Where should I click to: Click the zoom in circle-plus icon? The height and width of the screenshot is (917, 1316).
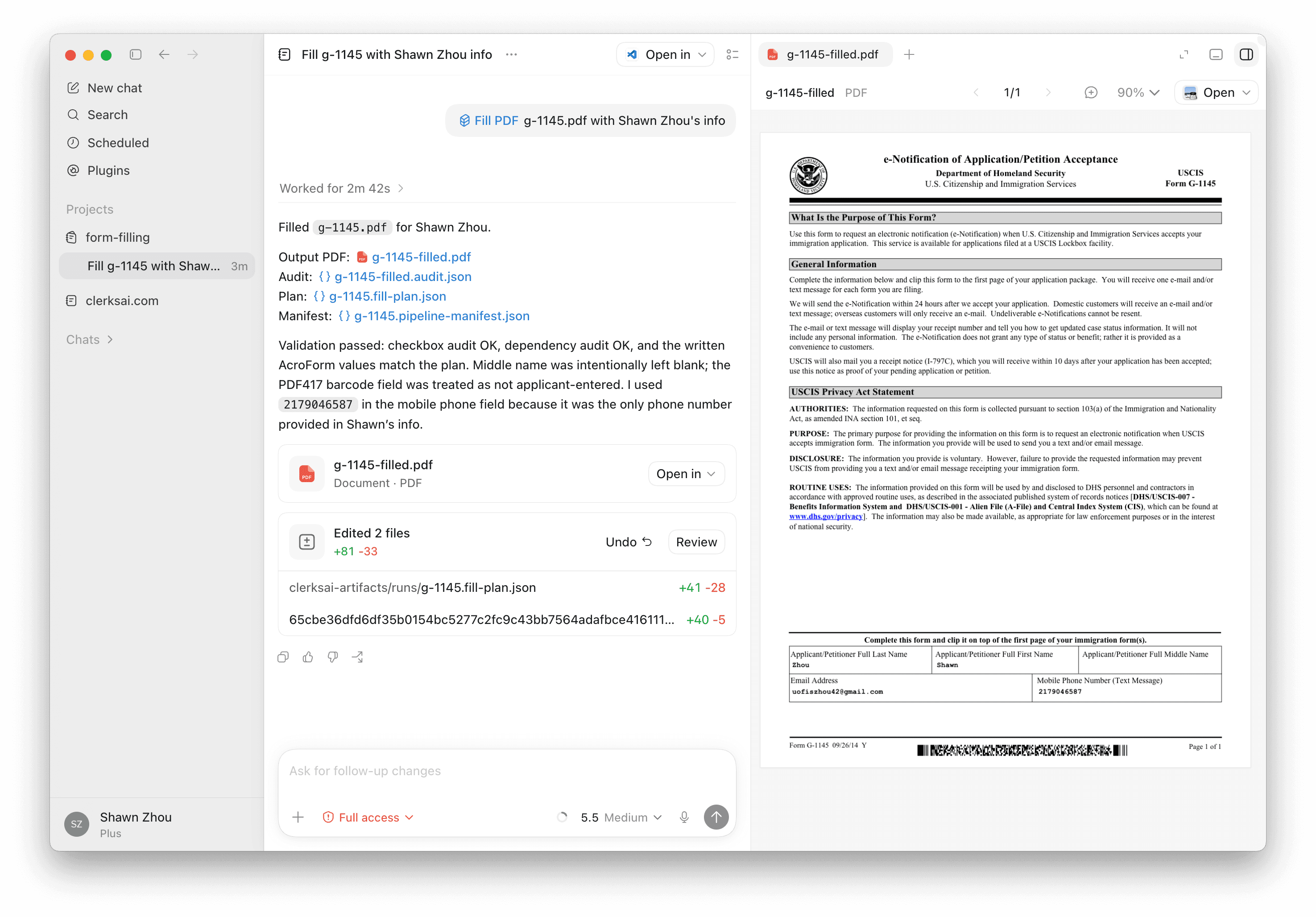(x=1091, y=92)
